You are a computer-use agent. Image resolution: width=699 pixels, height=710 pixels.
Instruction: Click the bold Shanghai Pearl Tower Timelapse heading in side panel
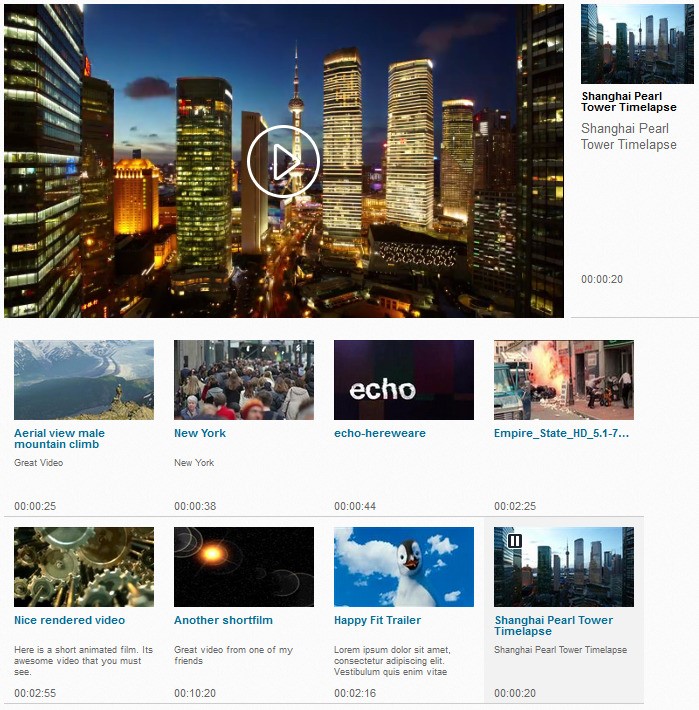(x=629, y=101)
